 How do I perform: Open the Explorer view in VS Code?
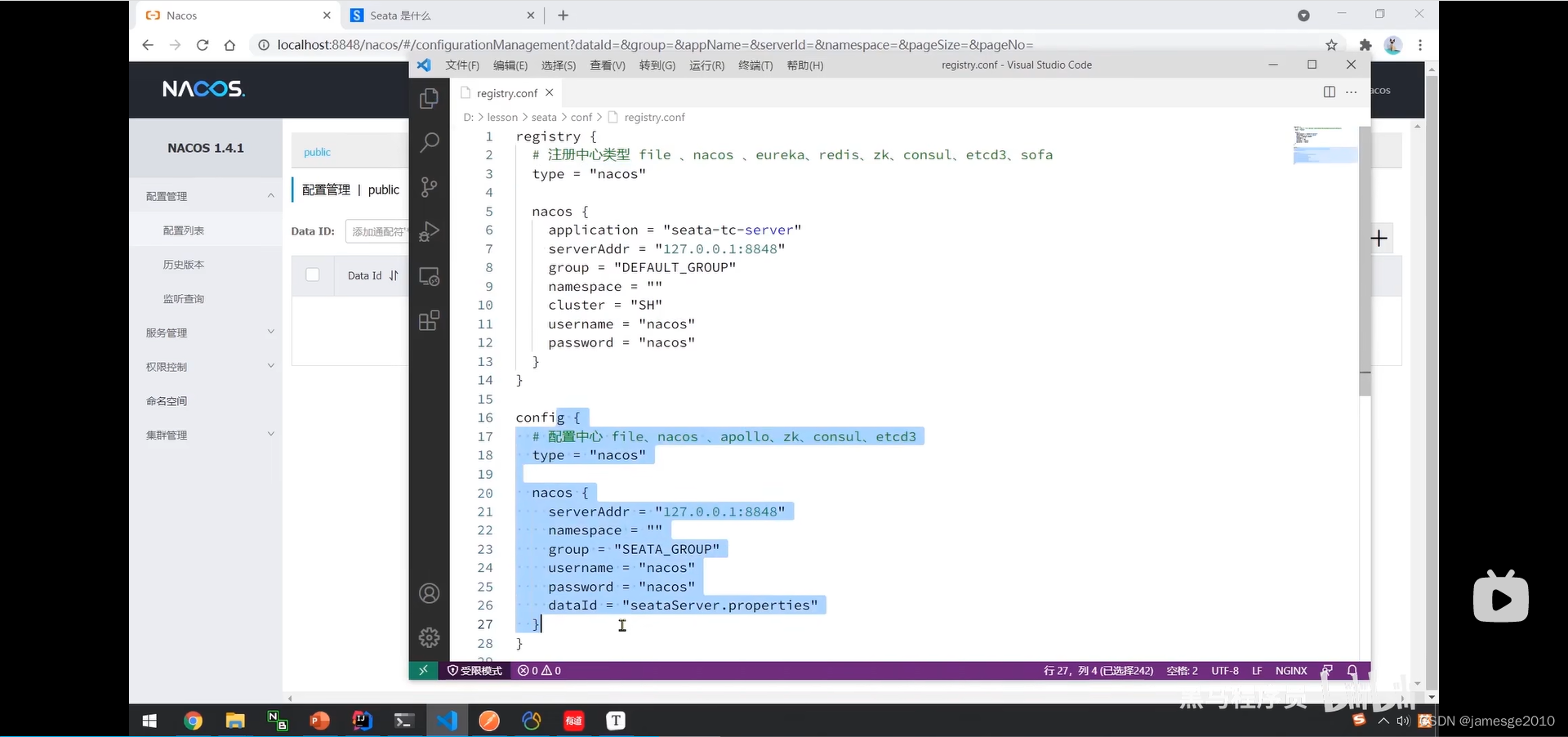[429, 99]
